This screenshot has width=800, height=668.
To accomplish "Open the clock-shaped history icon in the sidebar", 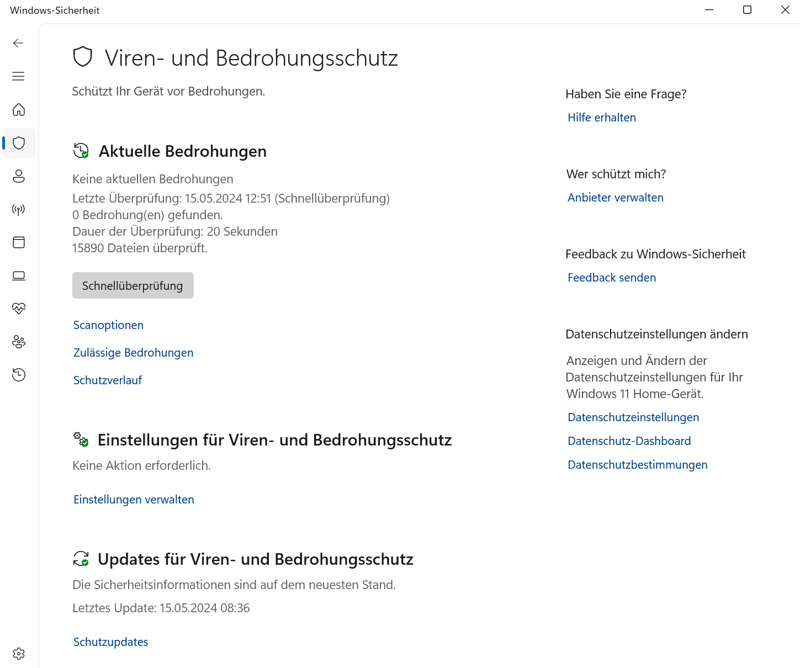I will 18,375.
